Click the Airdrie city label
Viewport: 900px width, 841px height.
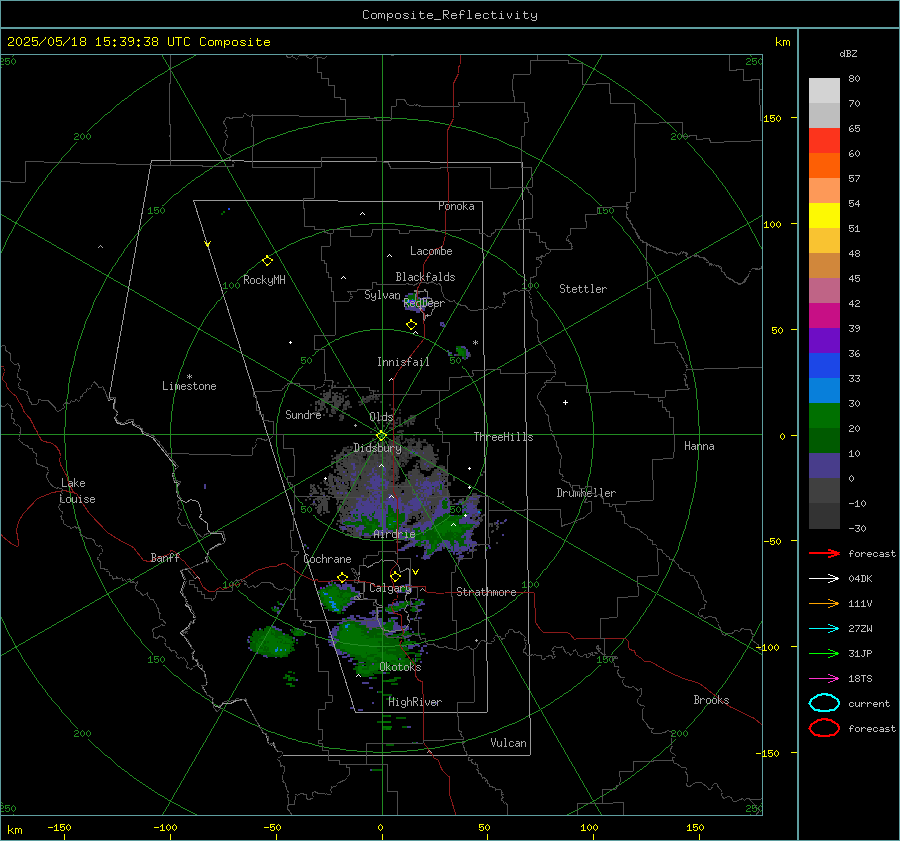pos(394,534)
